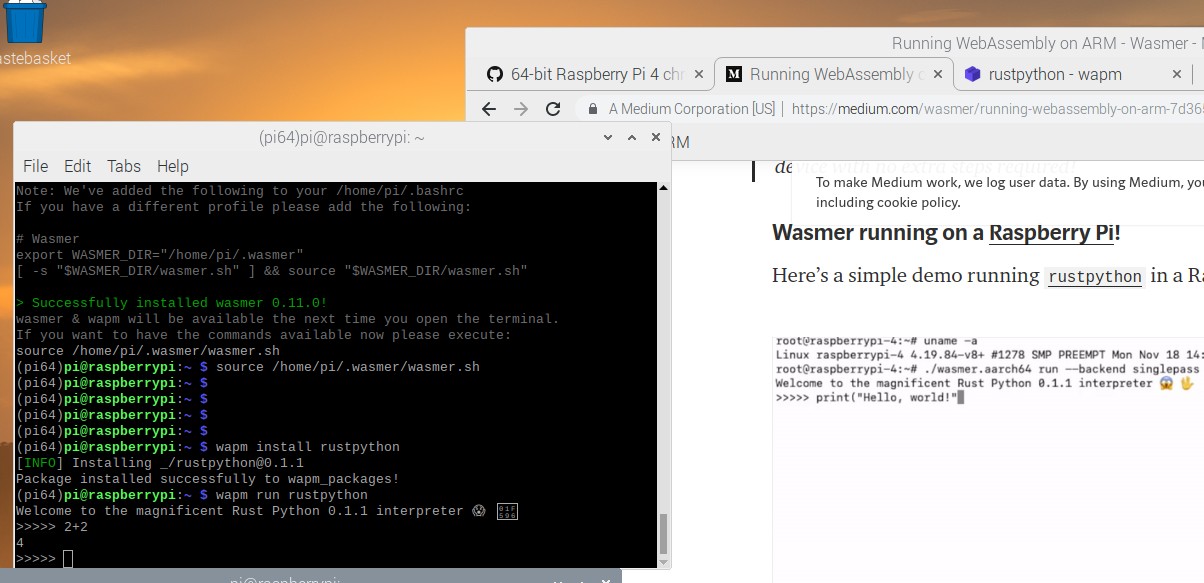The image size is (1204, 583).
Task: Go forward in the browser
Action: (x=521, y=109)
